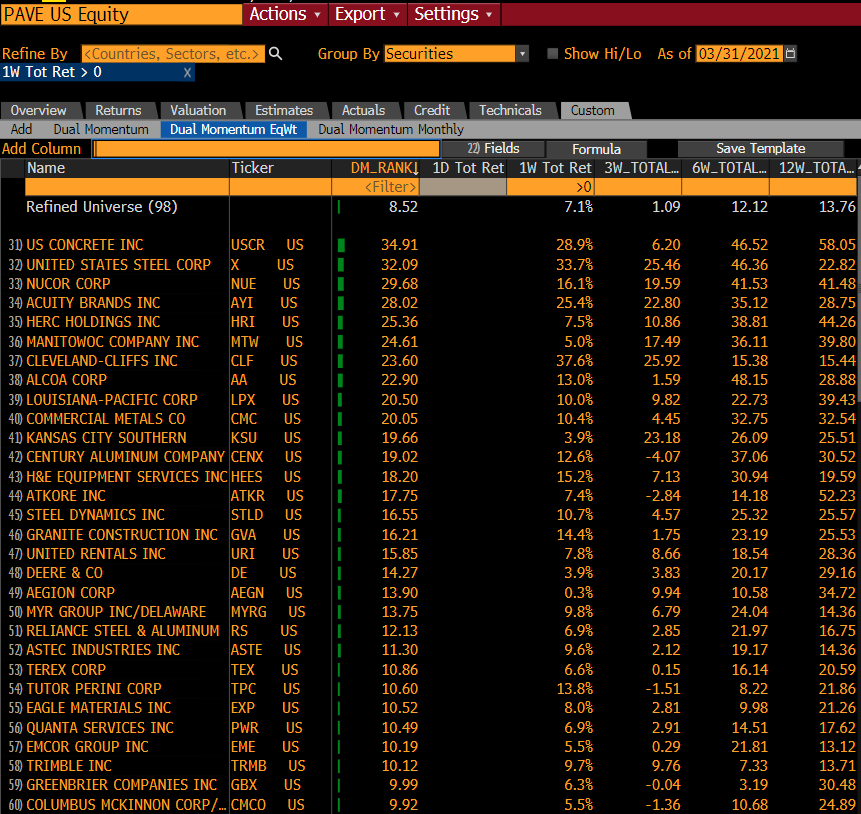Click the 12W_TOTA column header
Screen dimensions: 861x814
point(813,168)
